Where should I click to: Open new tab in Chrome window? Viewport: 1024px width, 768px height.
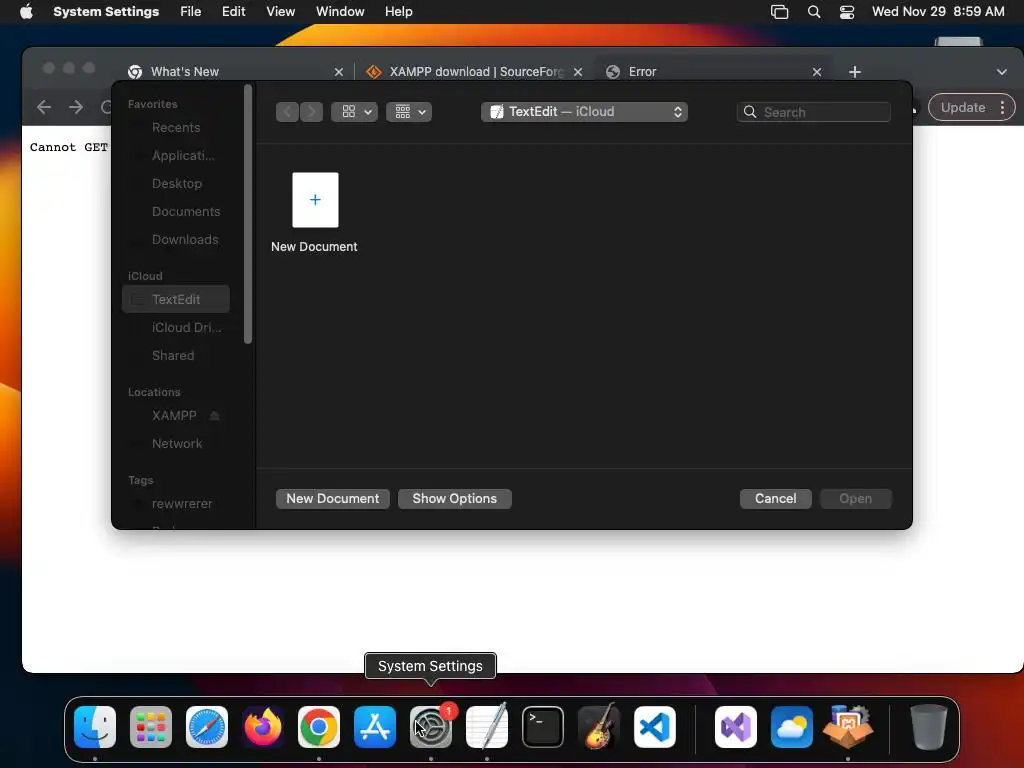point(855,72)
